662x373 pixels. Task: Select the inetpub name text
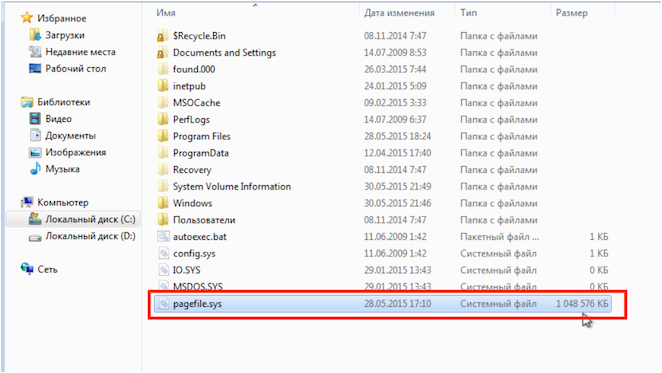[x=189, y=86]
